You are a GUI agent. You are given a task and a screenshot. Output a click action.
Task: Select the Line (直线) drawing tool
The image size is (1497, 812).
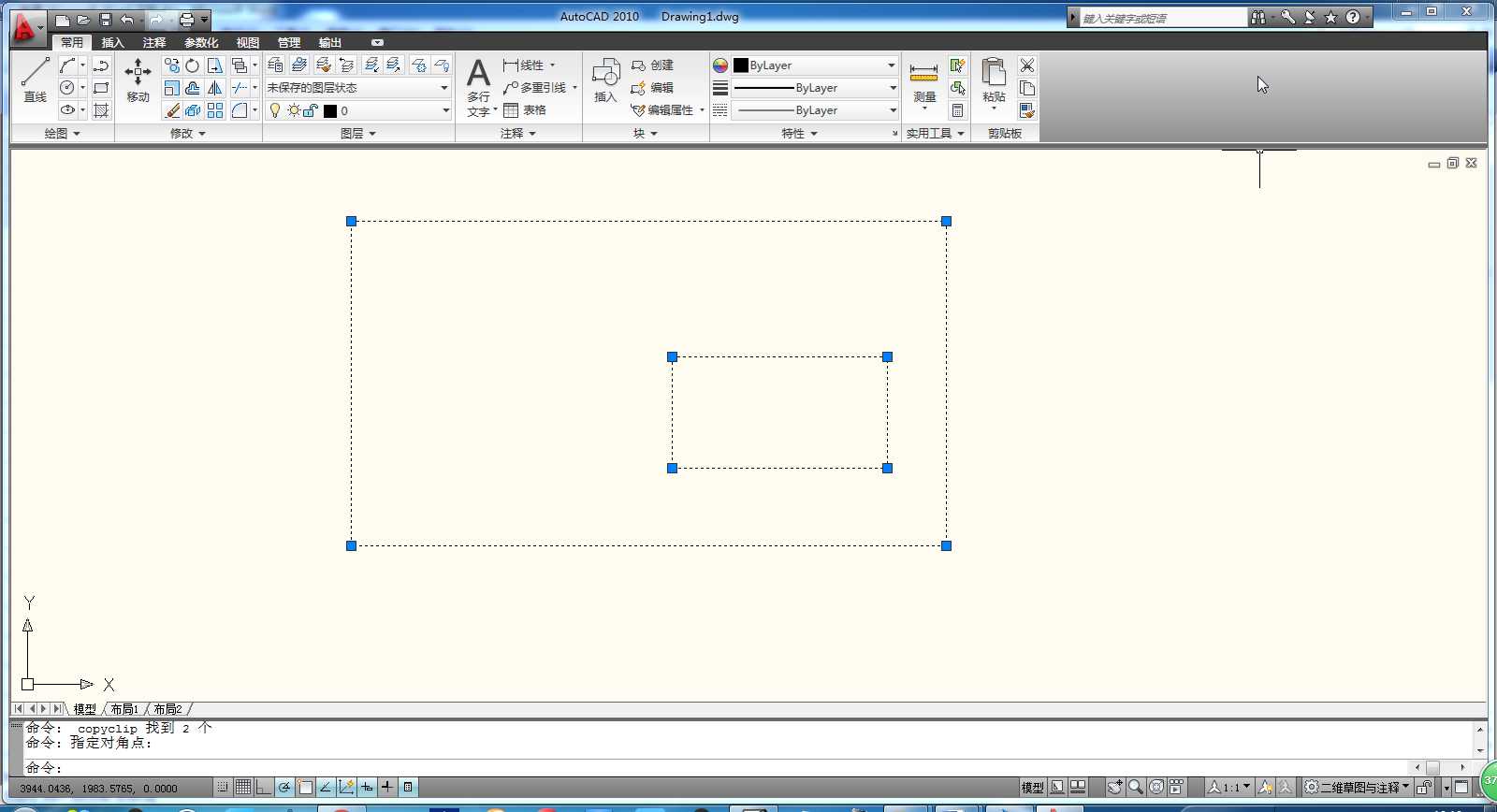tap(35, 80)
